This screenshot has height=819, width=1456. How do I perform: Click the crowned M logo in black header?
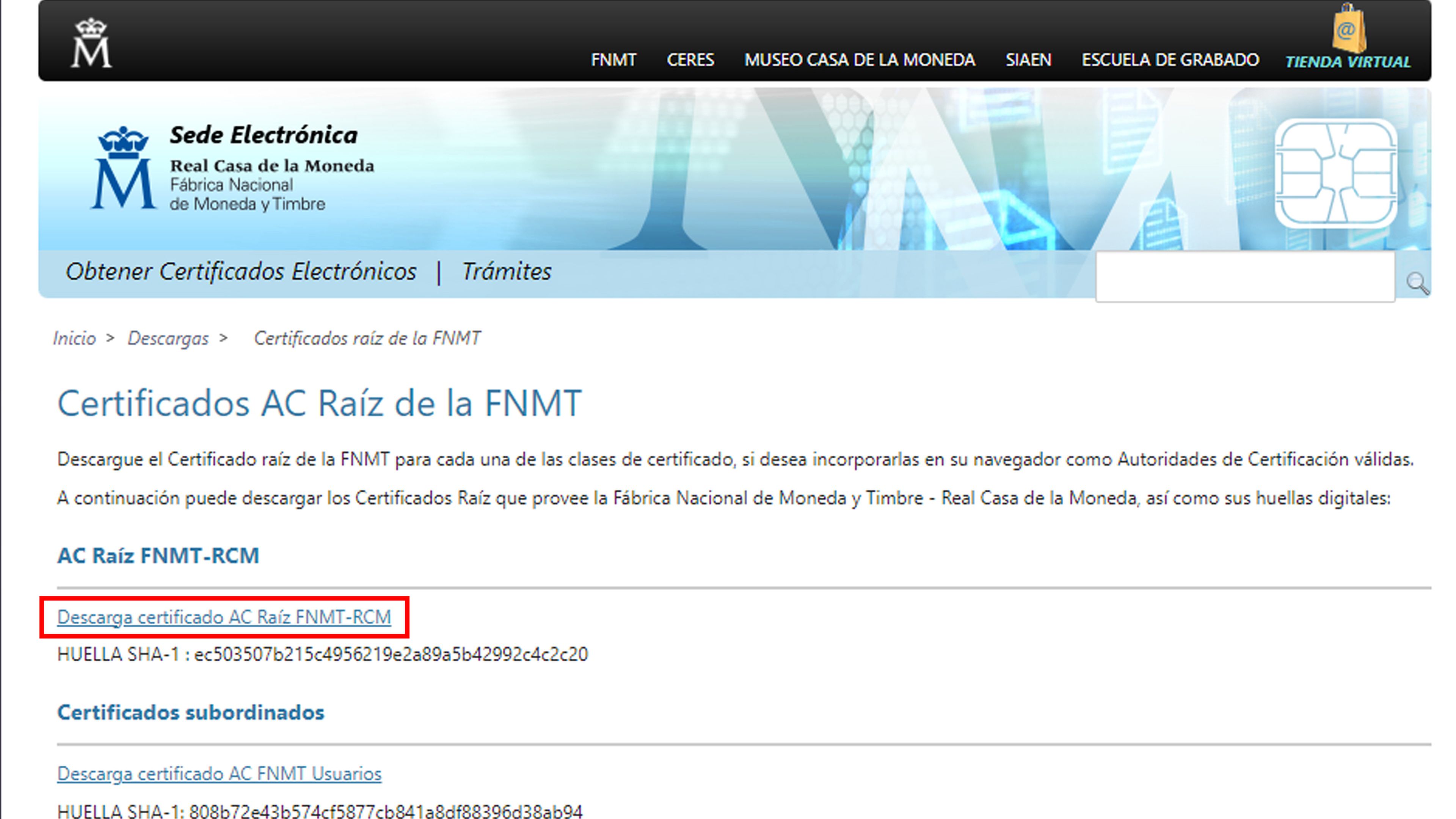pos(91,43)
